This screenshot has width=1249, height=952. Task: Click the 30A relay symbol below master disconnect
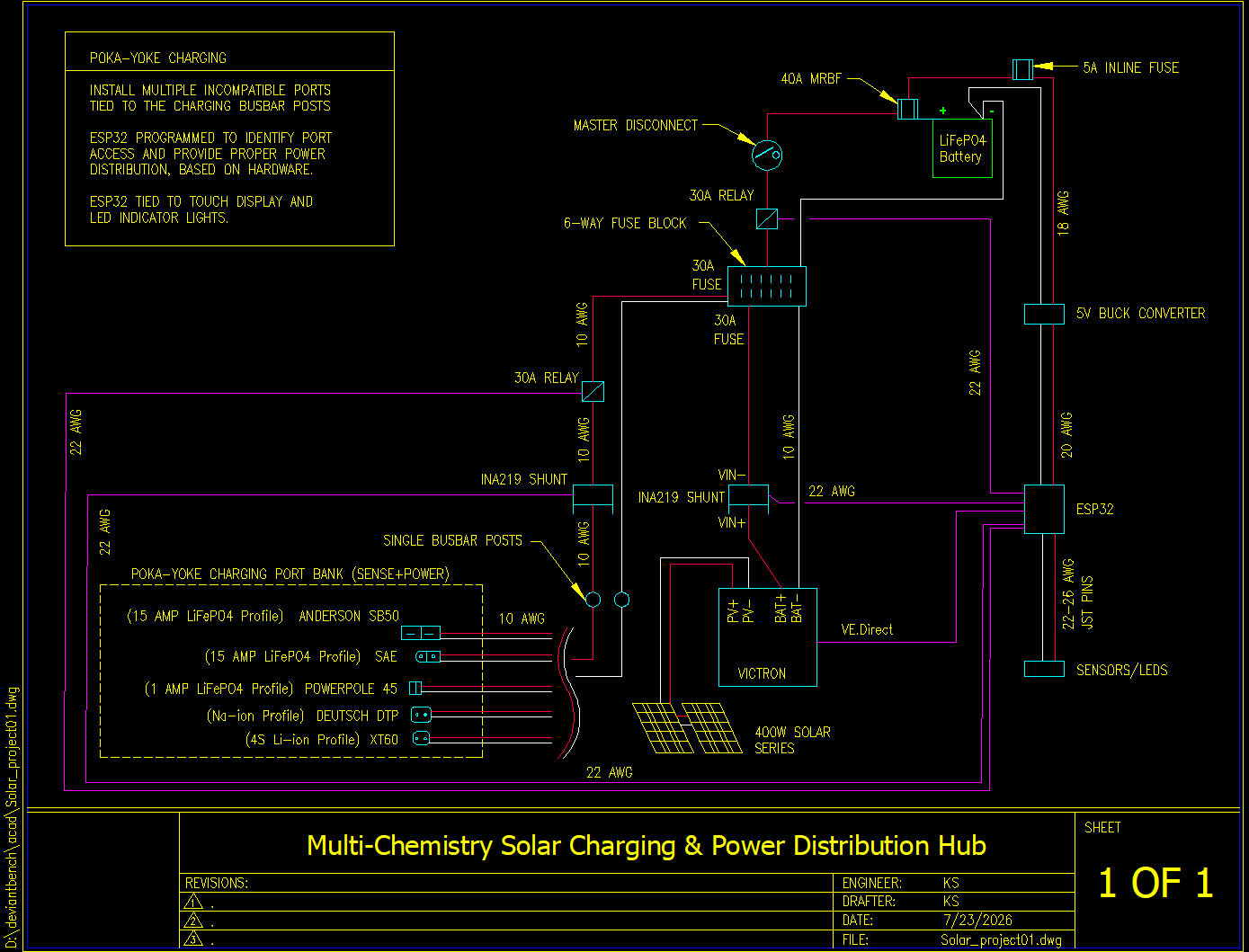(767, 218)
